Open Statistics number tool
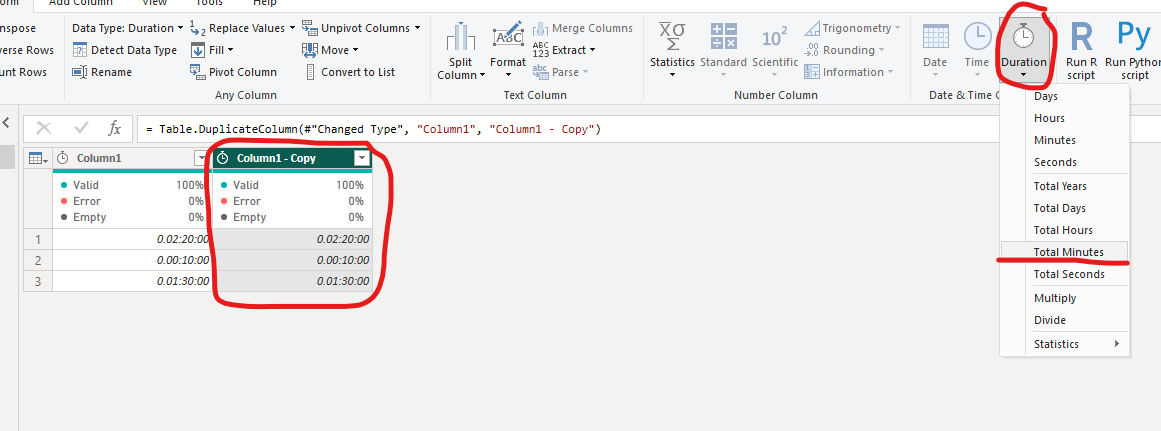 [x=672, y=49]
